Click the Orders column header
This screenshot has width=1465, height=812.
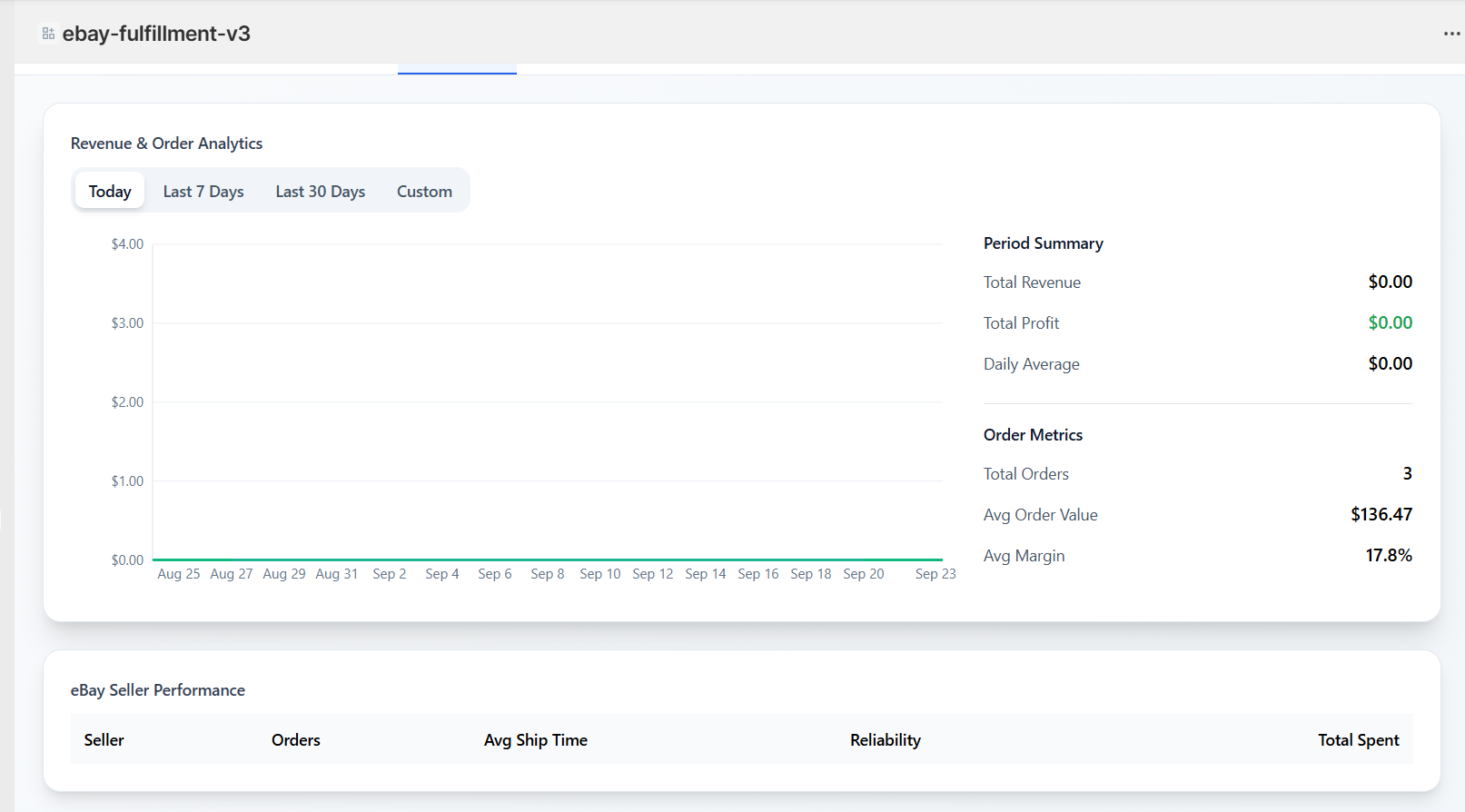296,740
